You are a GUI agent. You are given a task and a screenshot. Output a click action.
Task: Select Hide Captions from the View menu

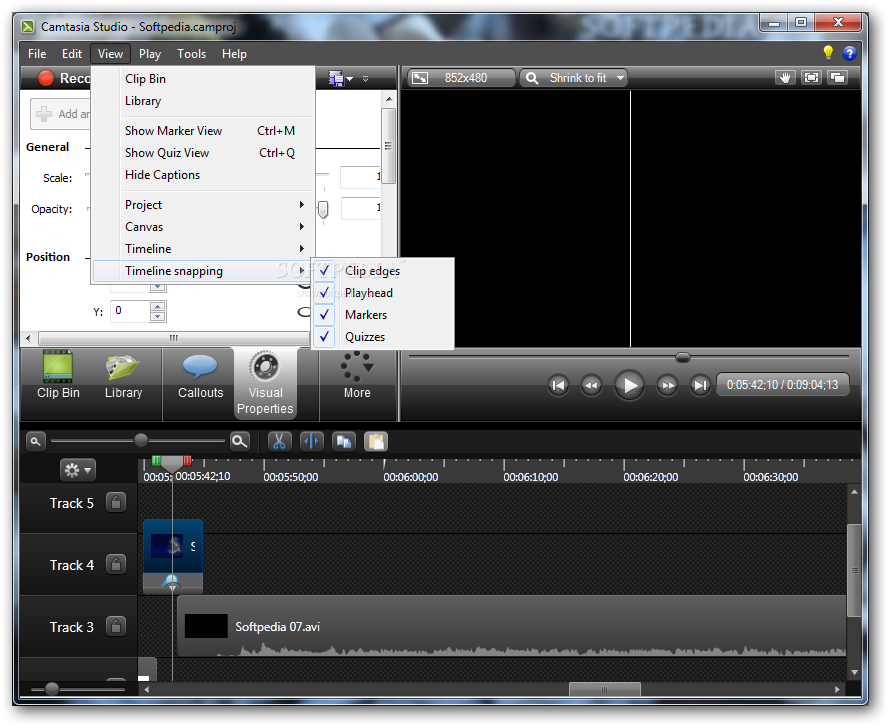coord(162,175)
